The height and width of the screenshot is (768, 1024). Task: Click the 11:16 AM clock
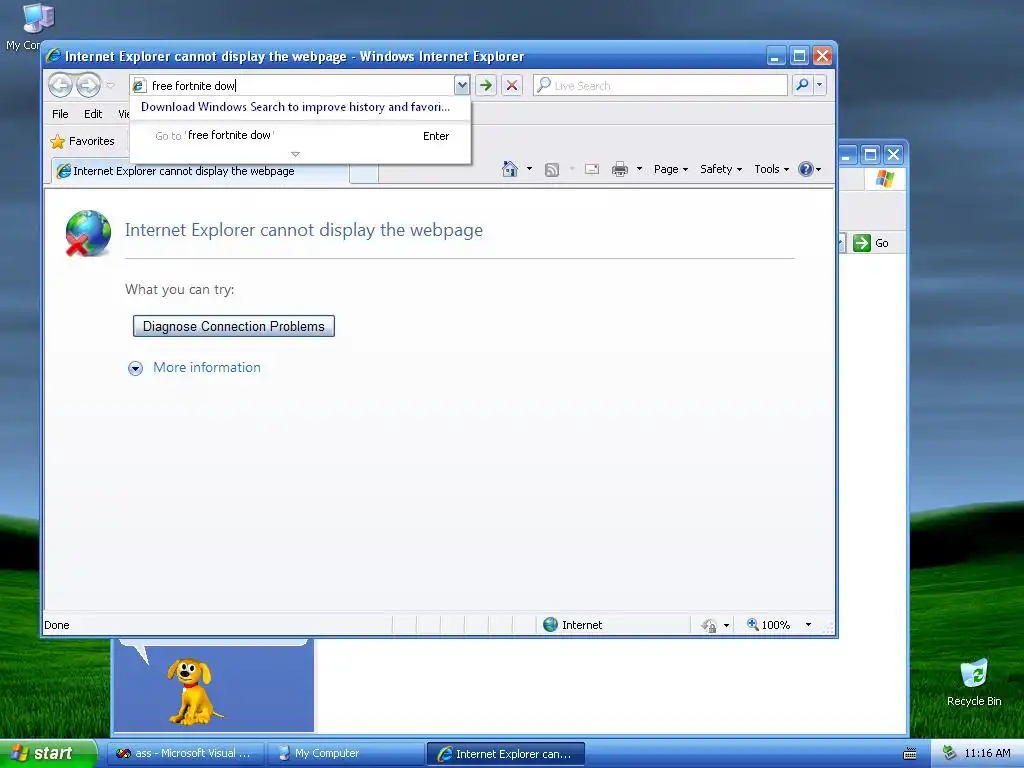pyautogui.click(x=987, y=754)
